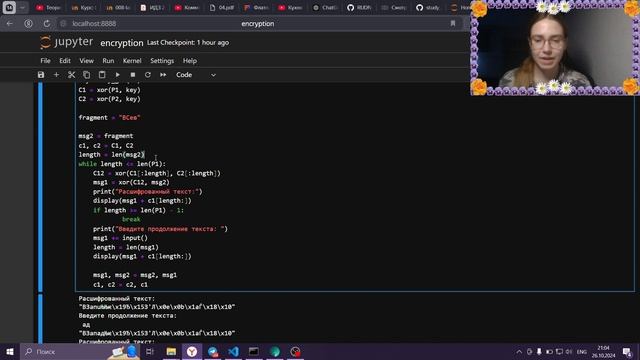640x360 pixels.
Task: Open the File menu
Action: [45, 60]
